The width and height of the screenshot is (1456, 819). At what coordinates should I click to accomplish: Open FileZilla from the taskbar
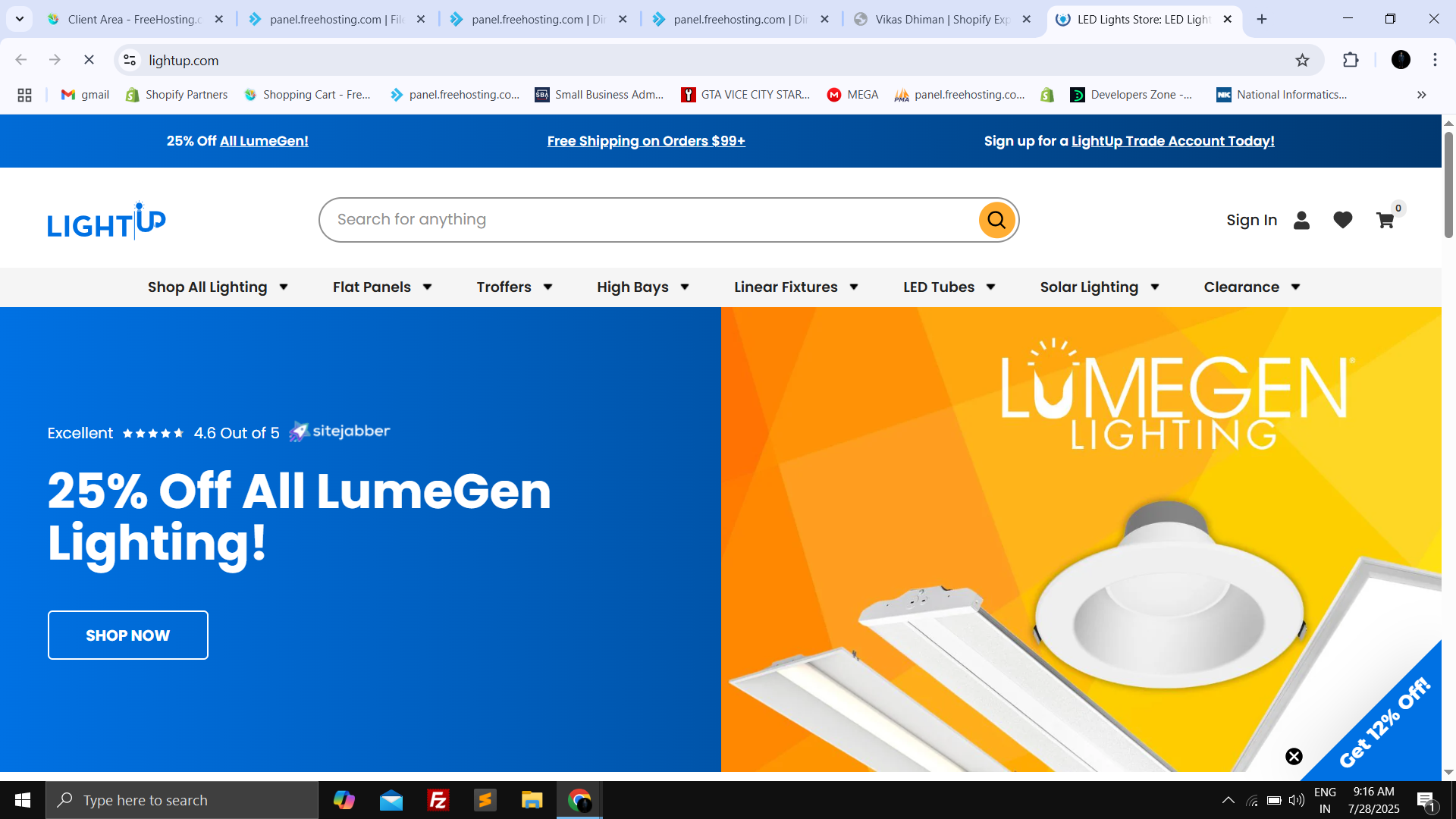438,800
